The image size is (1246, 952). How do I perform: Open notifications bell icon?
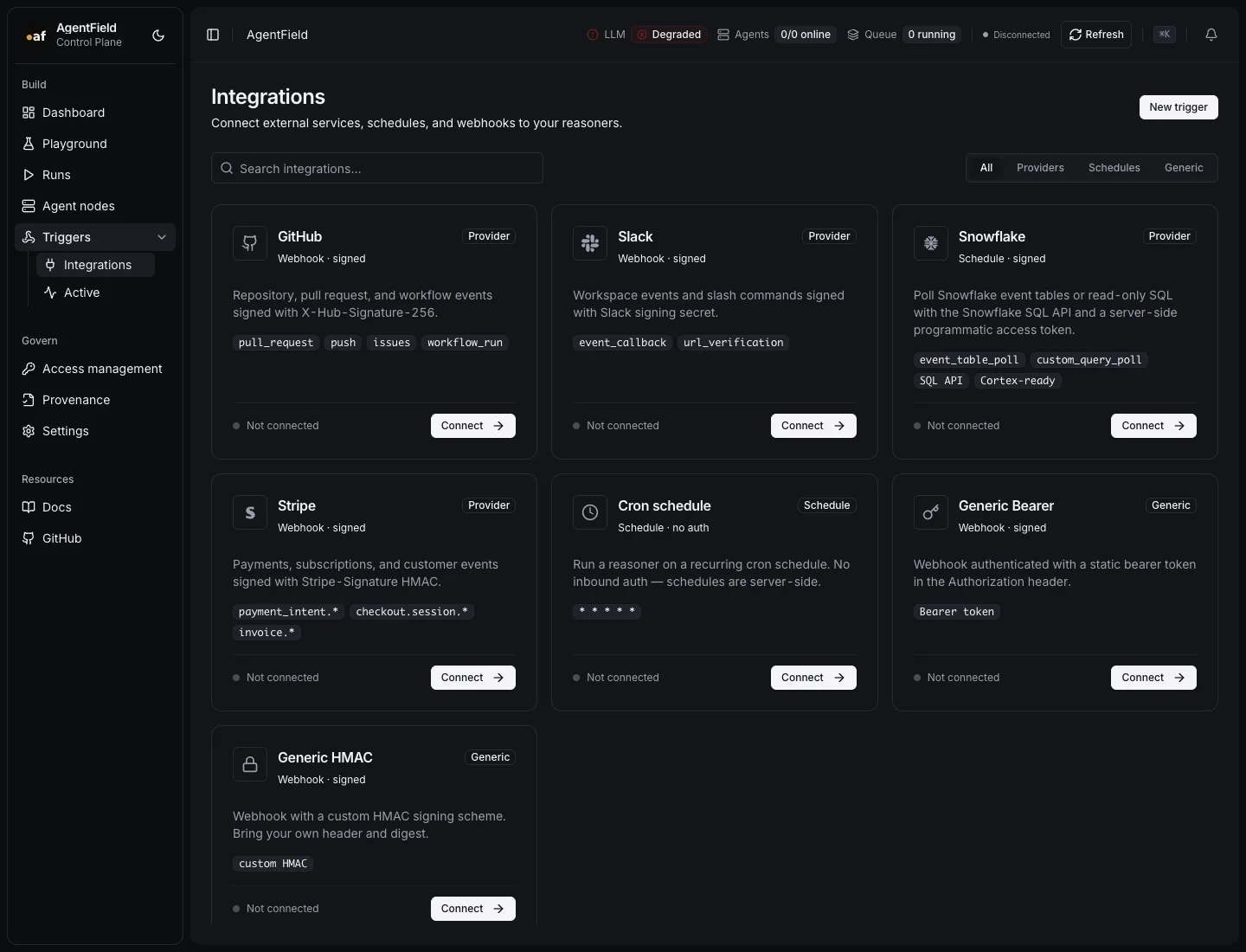click(1211, 35)
